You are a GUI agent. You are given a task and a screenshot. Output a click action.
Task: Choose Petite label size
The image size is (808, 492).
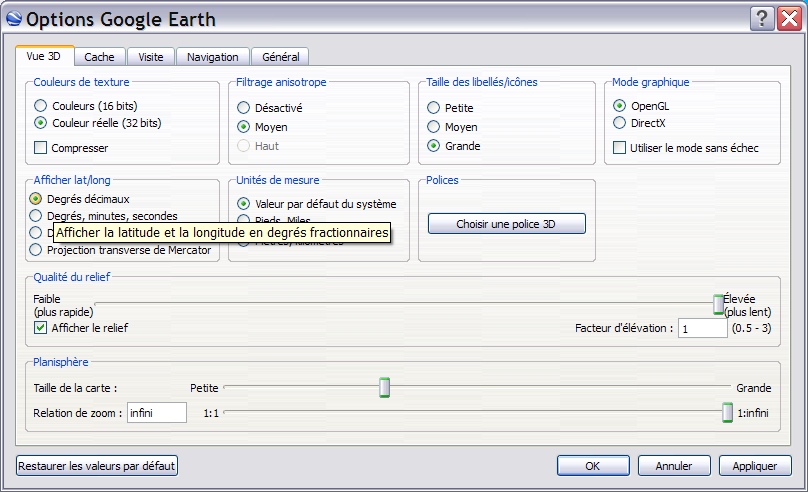450,108
